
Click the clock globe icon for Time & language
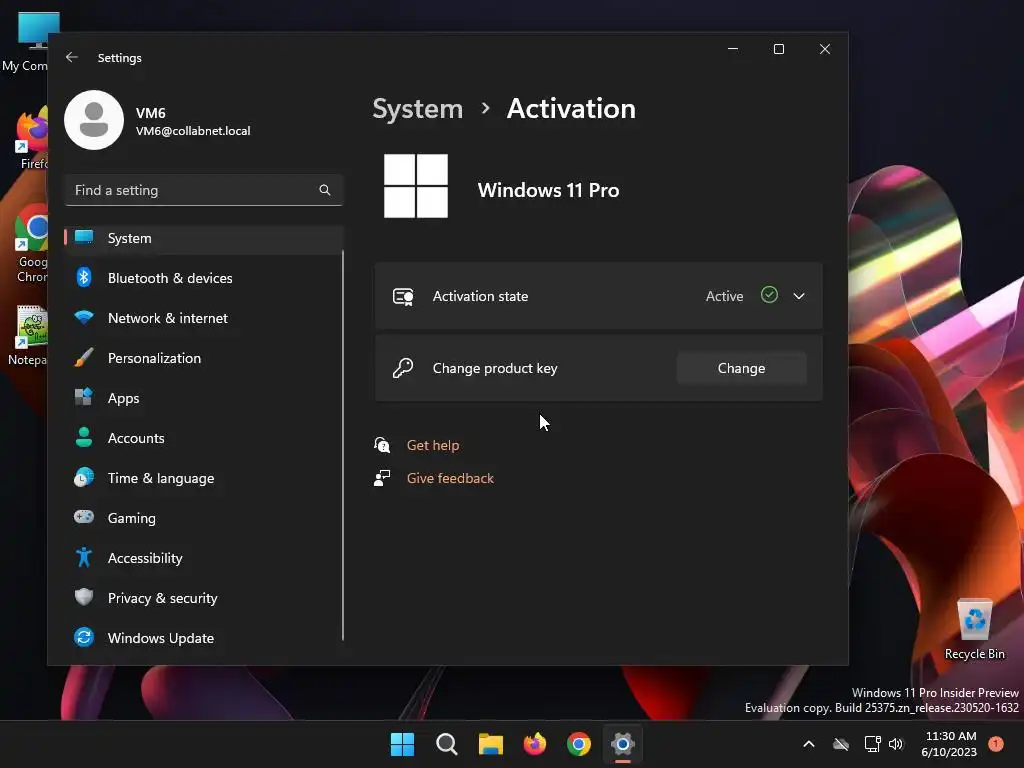(x=84, y=477)
